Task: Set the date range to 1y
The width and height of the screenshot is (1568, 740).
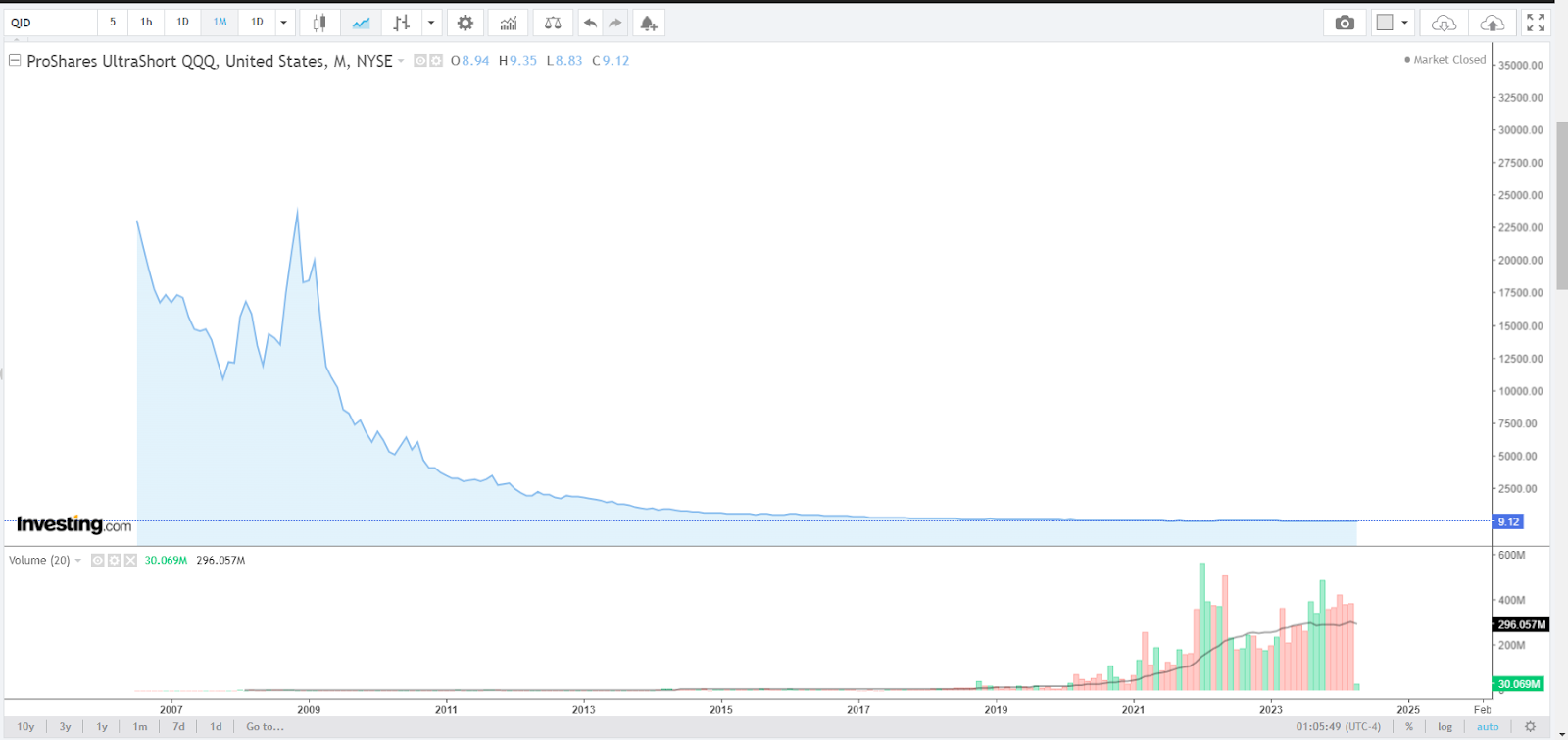Action: (x=102, y=727)
